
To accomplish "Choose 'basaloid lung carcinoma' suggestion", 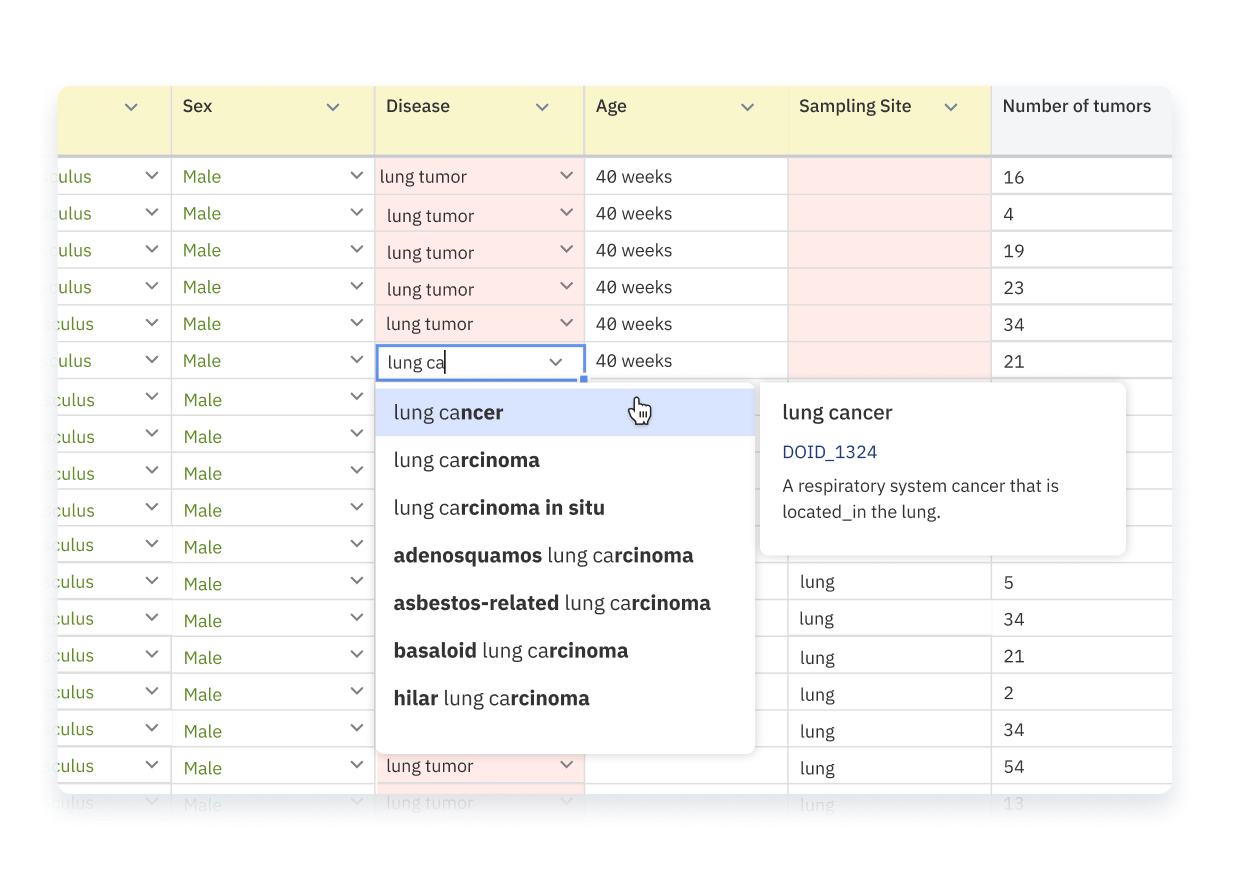I will click(511, 651).
